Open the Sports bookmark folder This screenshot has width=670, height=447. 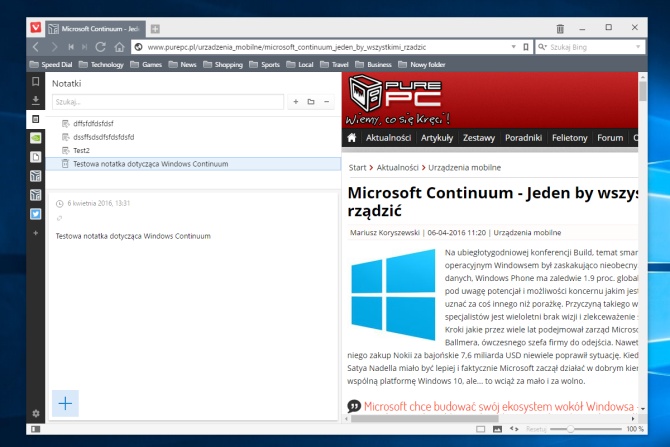point(264,65)
